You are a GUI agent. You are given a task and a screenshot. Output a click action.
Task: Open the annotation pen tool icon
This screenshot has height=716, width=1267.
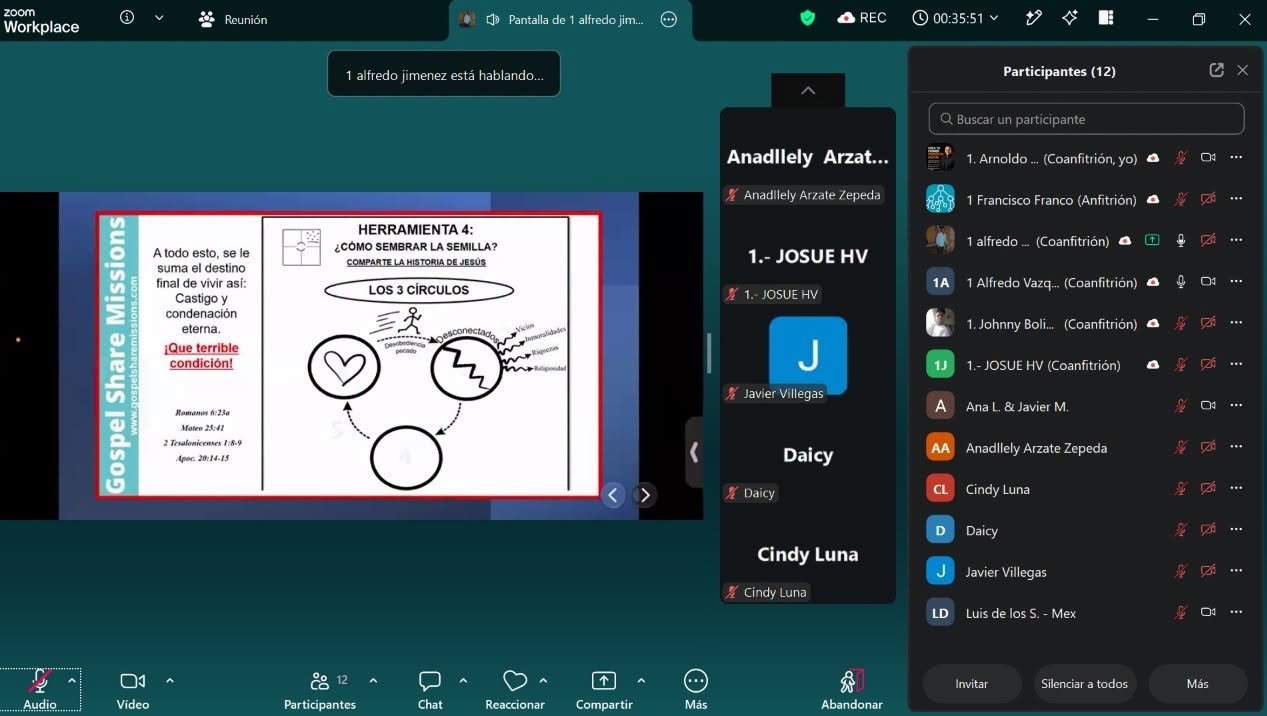pos(1034,18)
